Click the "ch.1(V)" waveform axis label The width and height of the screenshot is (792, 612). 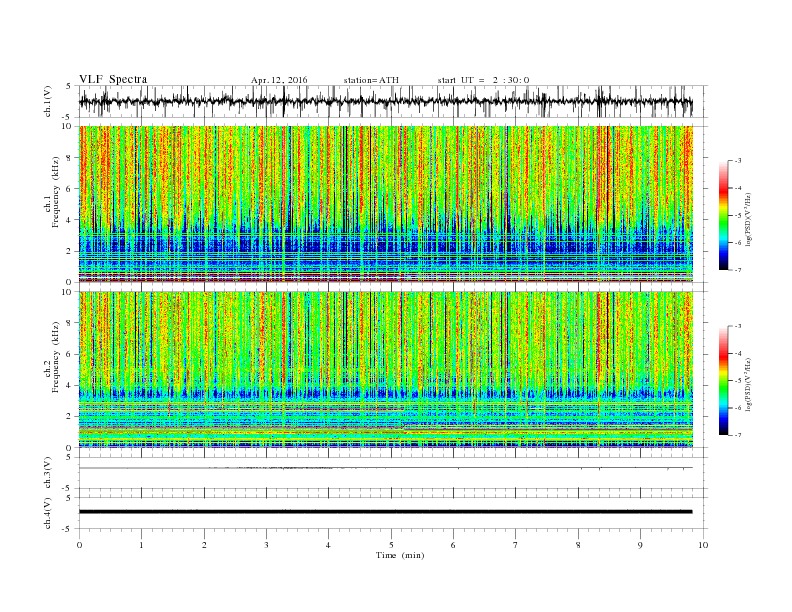tap(47, 101)
